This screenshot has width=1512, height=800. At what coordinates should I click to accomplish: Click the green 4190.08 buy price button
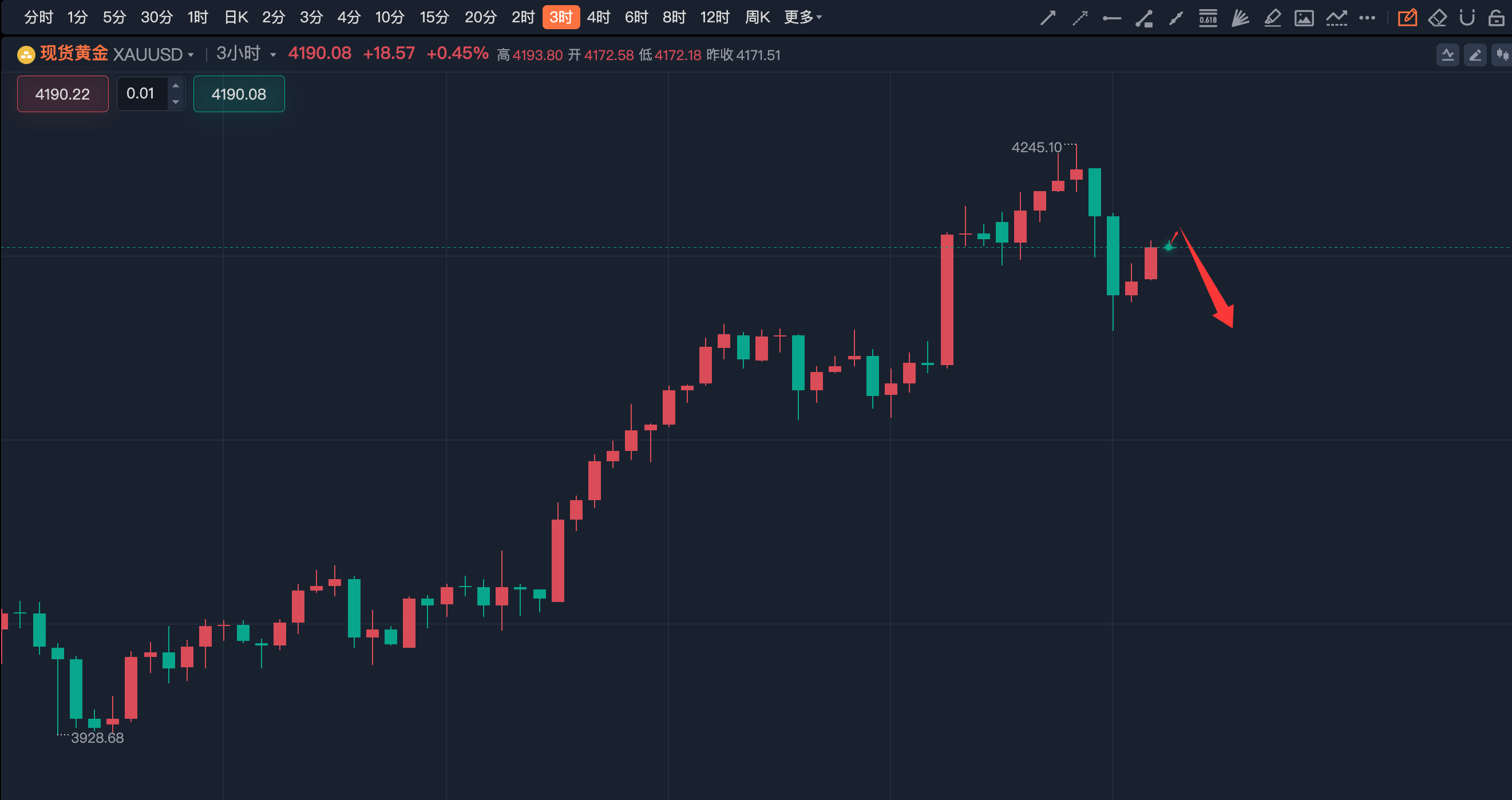coord(239,94)
